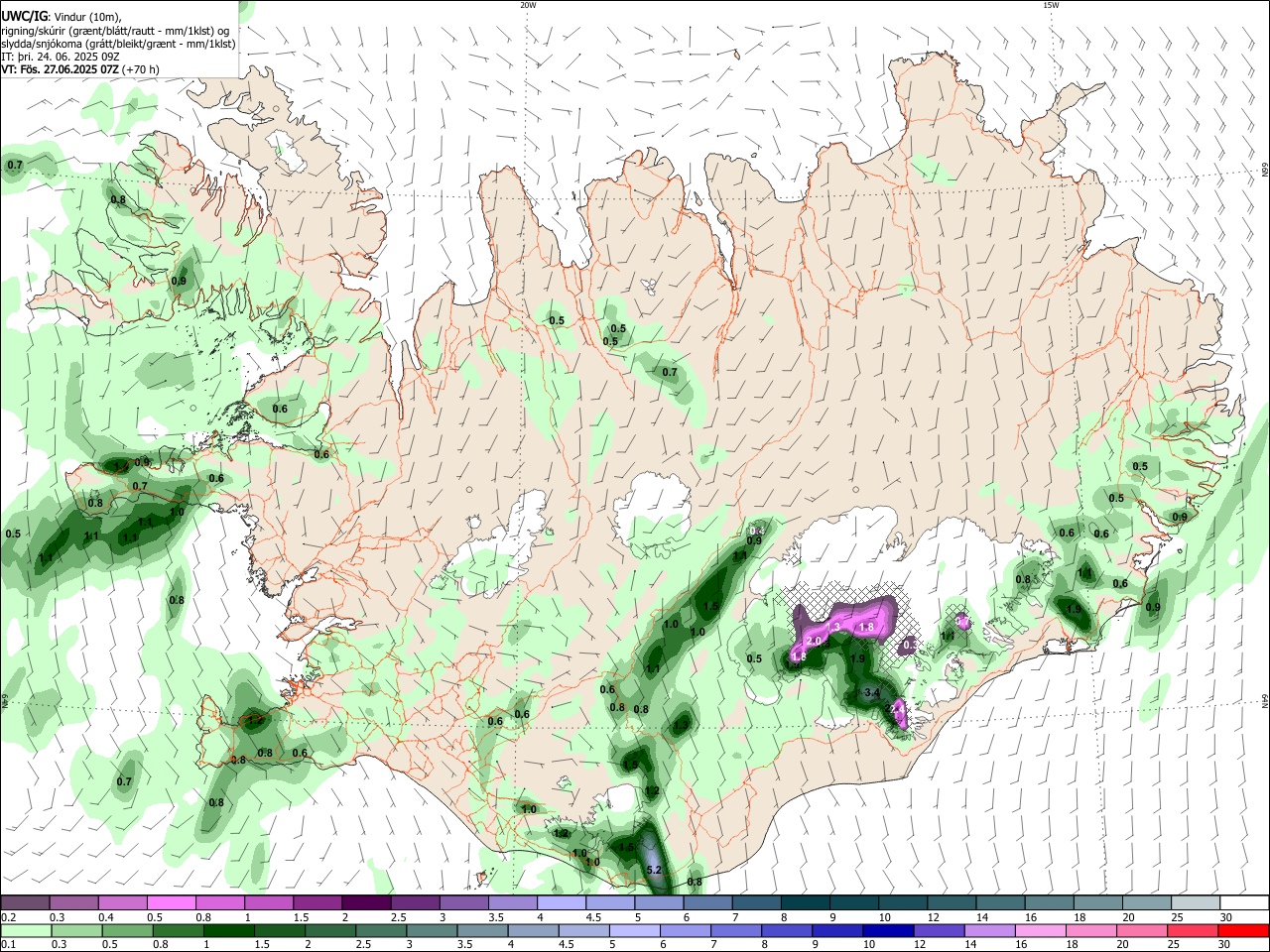This screenshot has height=952, width=1270.
Task: Select top-row teal swatch between 8 and 9
Action: click(x=806, y=902)
